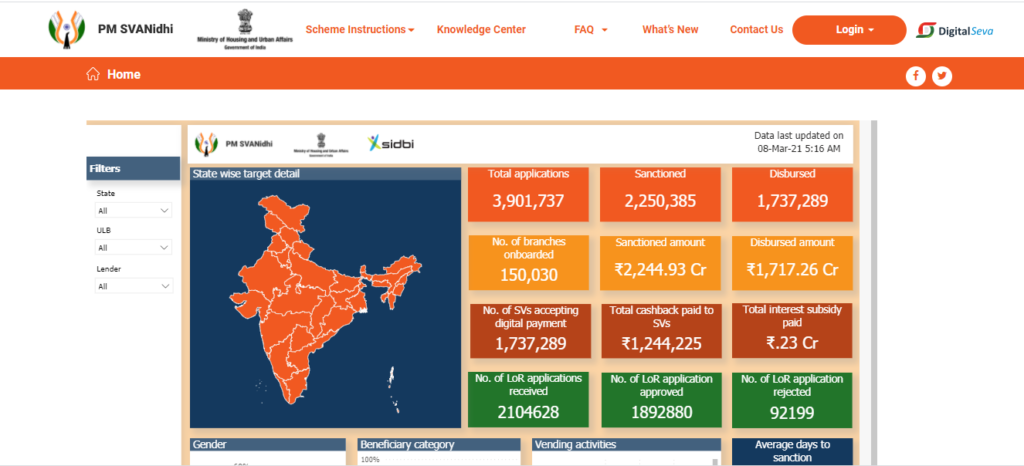The width and height of the screenshot is (1024, 466).
Task: Click the Beneficiary category chart header
Action: 440,444
